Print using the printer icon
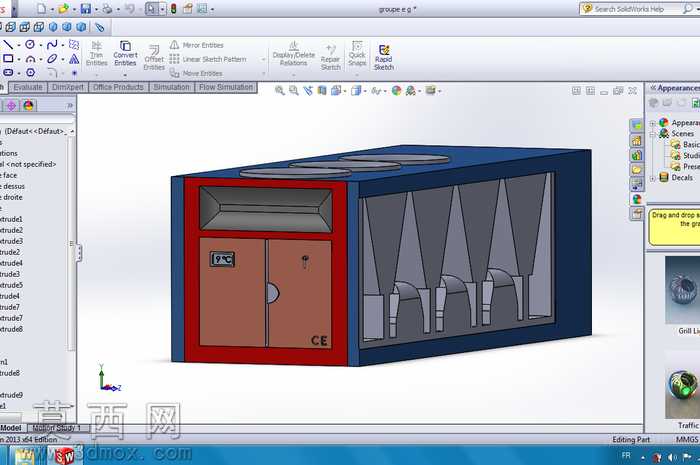 [107, 8]
